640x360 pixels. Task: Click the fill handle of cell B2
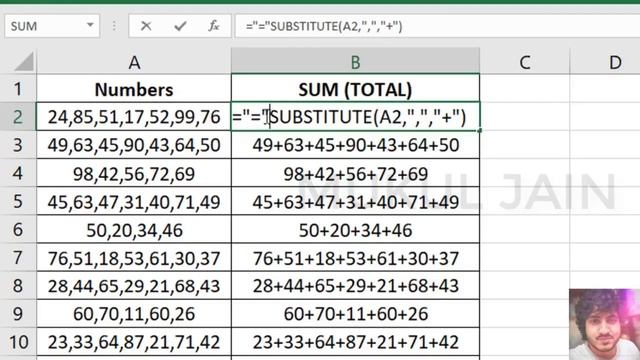tap(480, 131)
